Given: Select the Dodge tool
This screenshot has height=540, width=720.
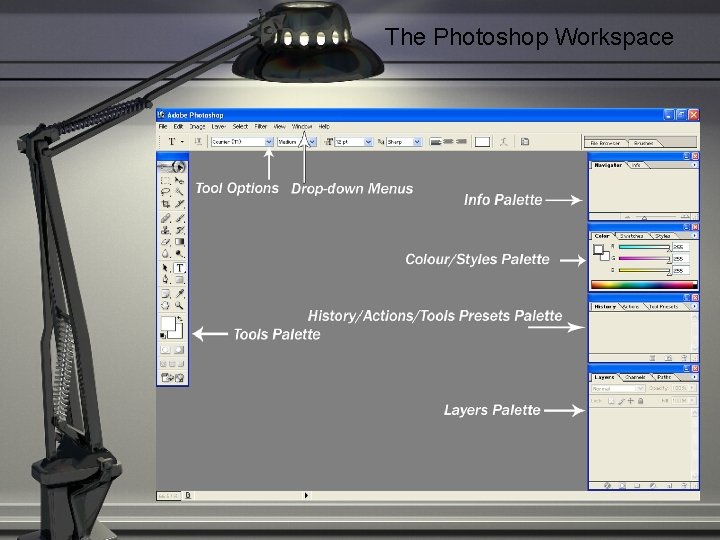Looking at the screenshot, I should (x=179, y=253).
